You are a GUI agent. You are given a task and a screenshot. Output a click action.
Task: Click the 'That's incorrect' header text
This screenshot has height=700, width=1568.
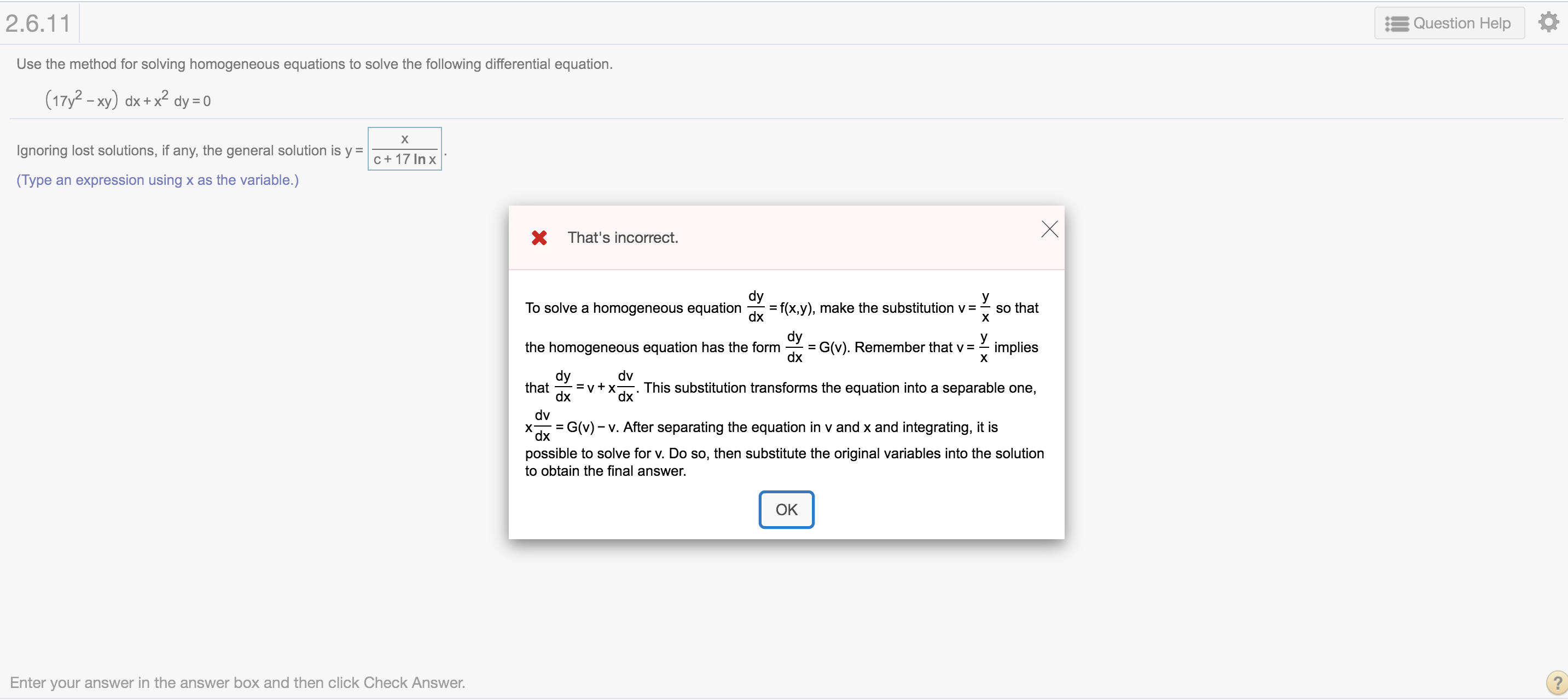pos(622,237)
